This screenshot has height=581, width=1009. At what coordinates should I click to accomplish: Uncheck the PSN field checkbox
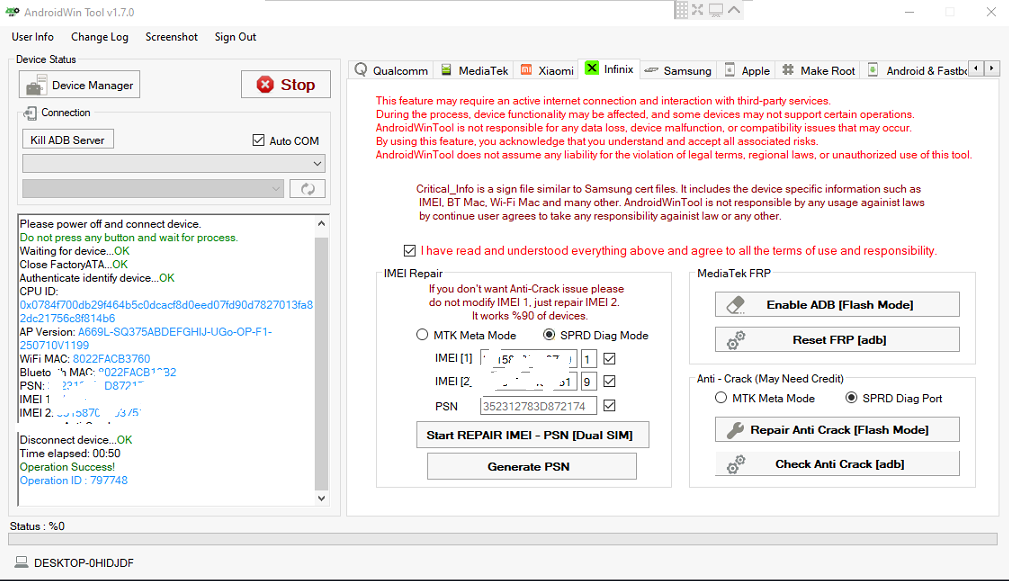(610, 405)
